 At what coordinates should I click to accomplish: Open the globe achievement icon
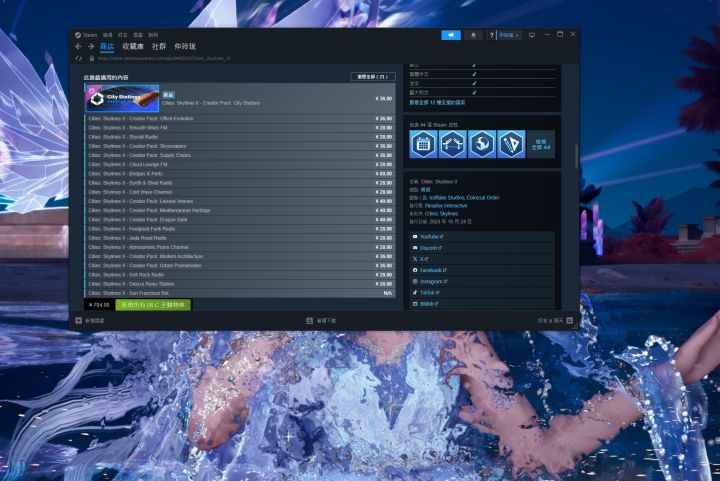click(482, 144)
